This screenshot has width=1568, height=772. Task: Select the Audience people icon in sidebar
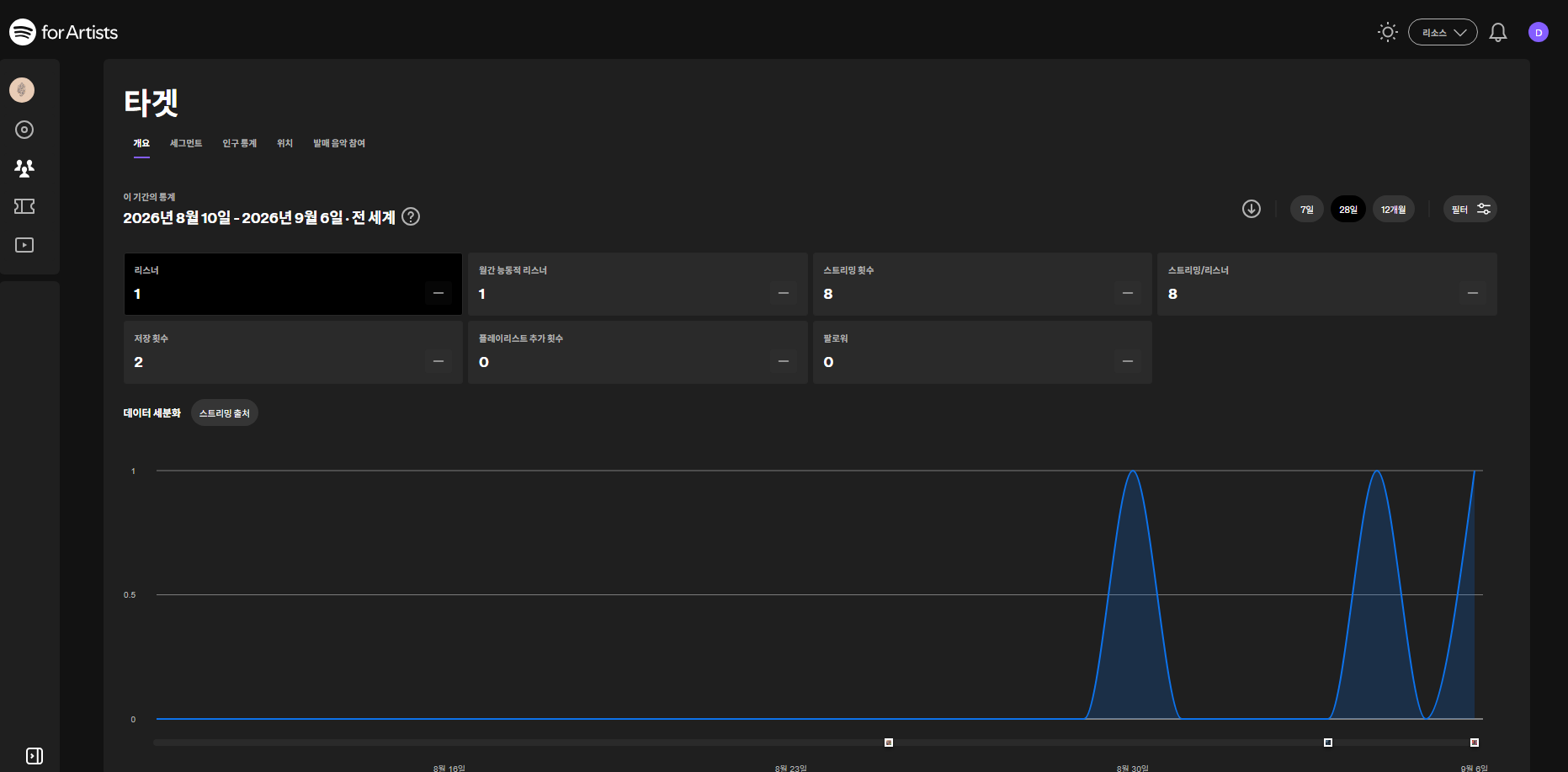click(x=24, y=168)
